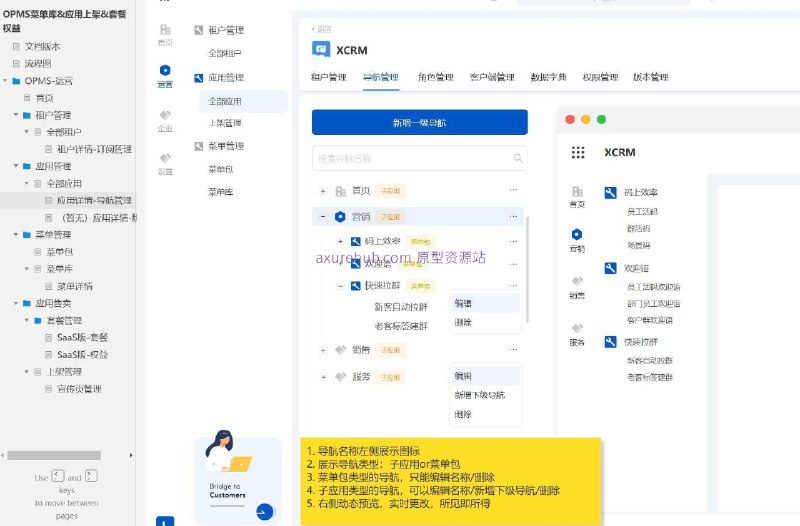Click the 销售 icon in the preview sidebar
This screenshot has height=526, width=800.
click(x=577, y=281)
